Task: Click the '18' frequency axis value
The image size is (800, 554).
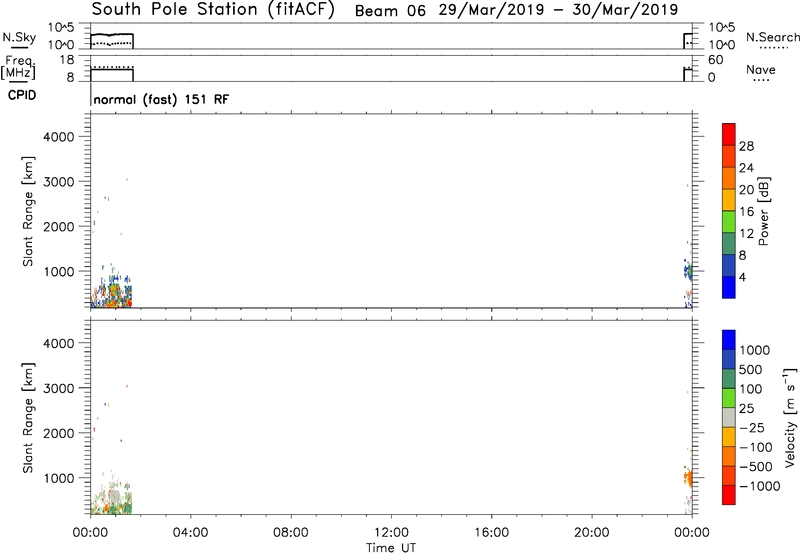Action: coord(67,60)
